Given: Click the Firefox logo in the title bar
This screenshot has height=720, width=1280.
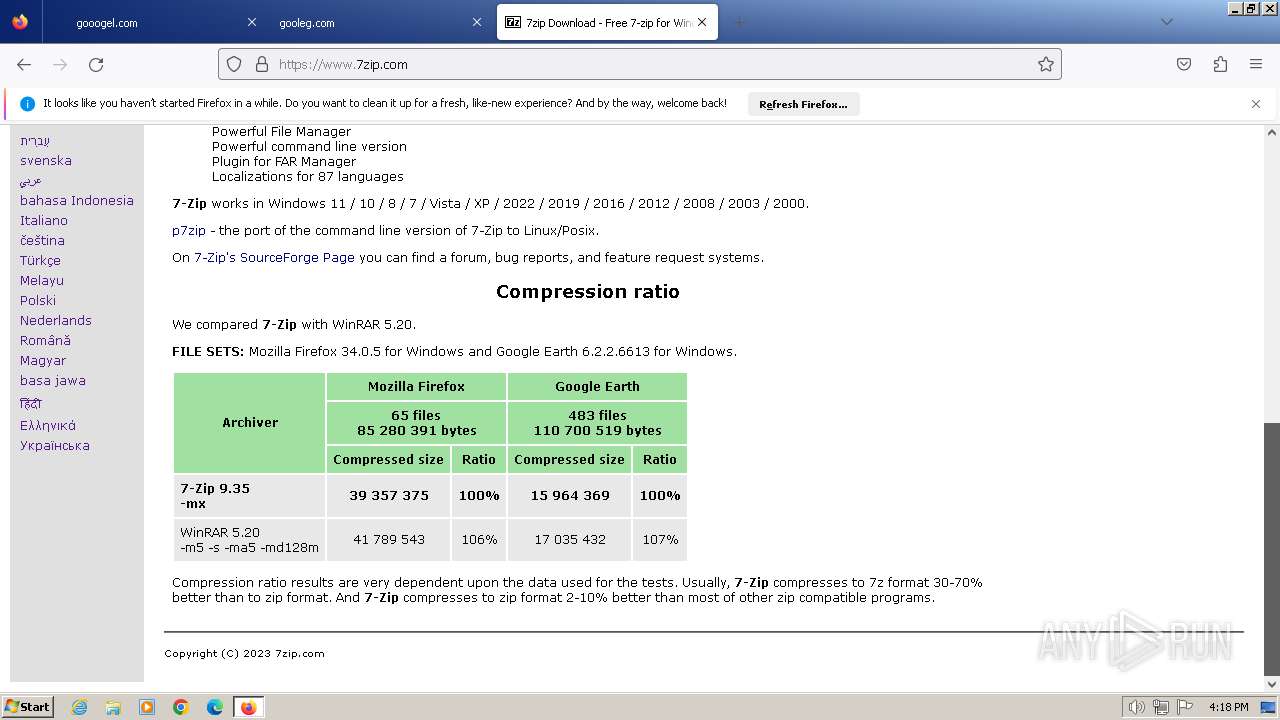Looking at the screenshot, I should pyautogui.click(x=20, y=22).
